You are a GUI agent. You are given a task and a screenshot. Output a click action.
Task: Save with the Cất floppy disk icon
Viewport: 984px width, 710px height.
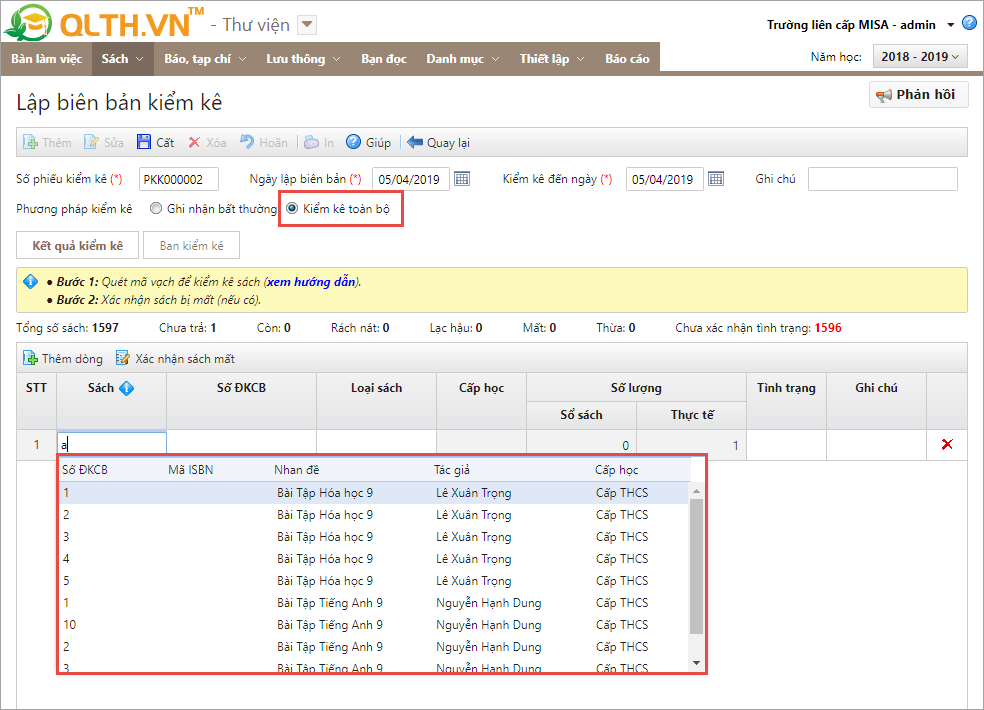click(144, 143)
